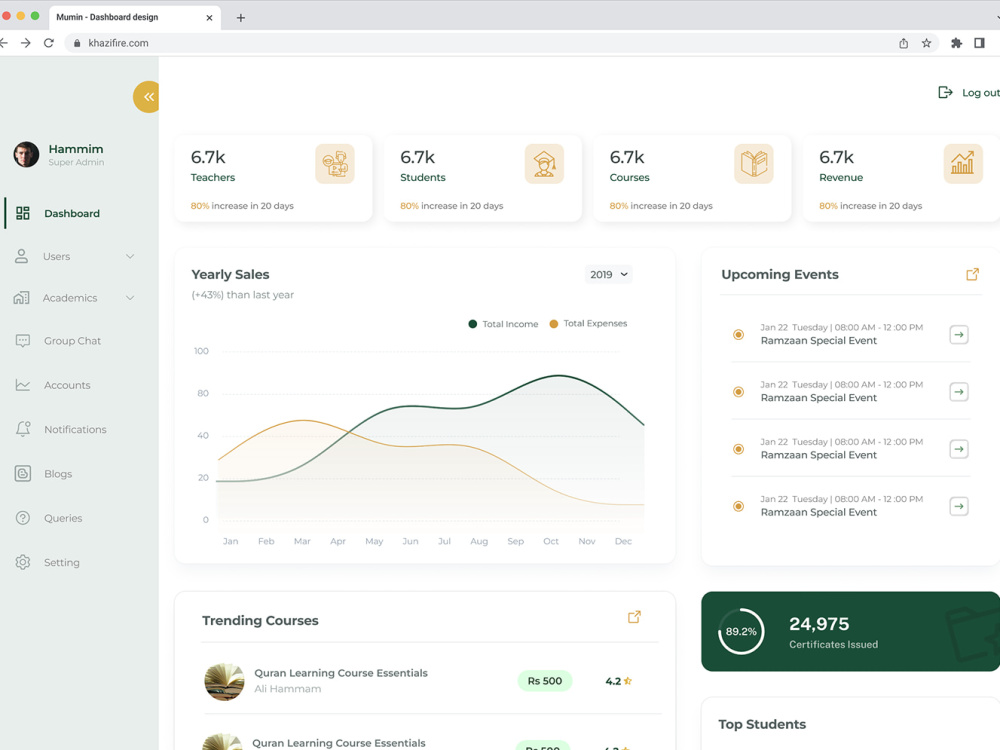This screenshot has width=1000, height=750.
Task: Click the Teachers card icon
Action: [335, 164]
